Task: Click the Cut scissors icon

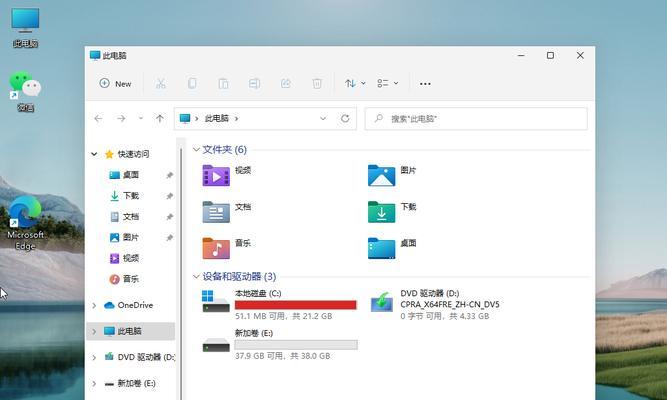Action: point(160,83)
